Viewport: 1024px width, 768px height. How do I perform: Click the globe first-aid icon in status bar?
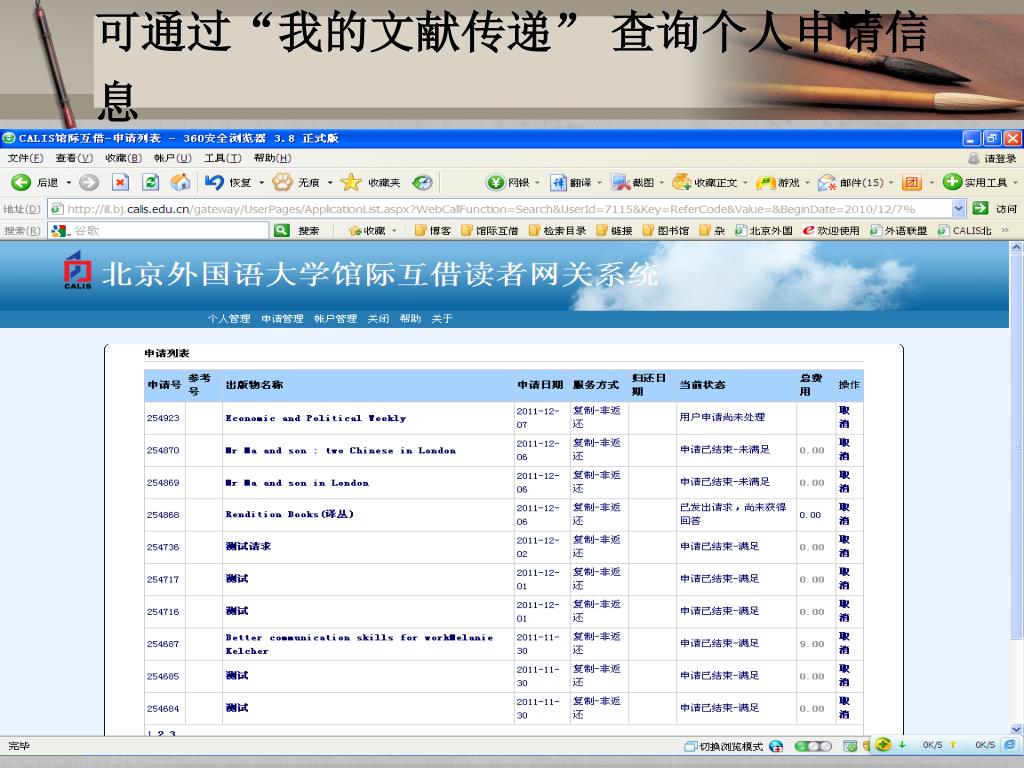point(776,746)
